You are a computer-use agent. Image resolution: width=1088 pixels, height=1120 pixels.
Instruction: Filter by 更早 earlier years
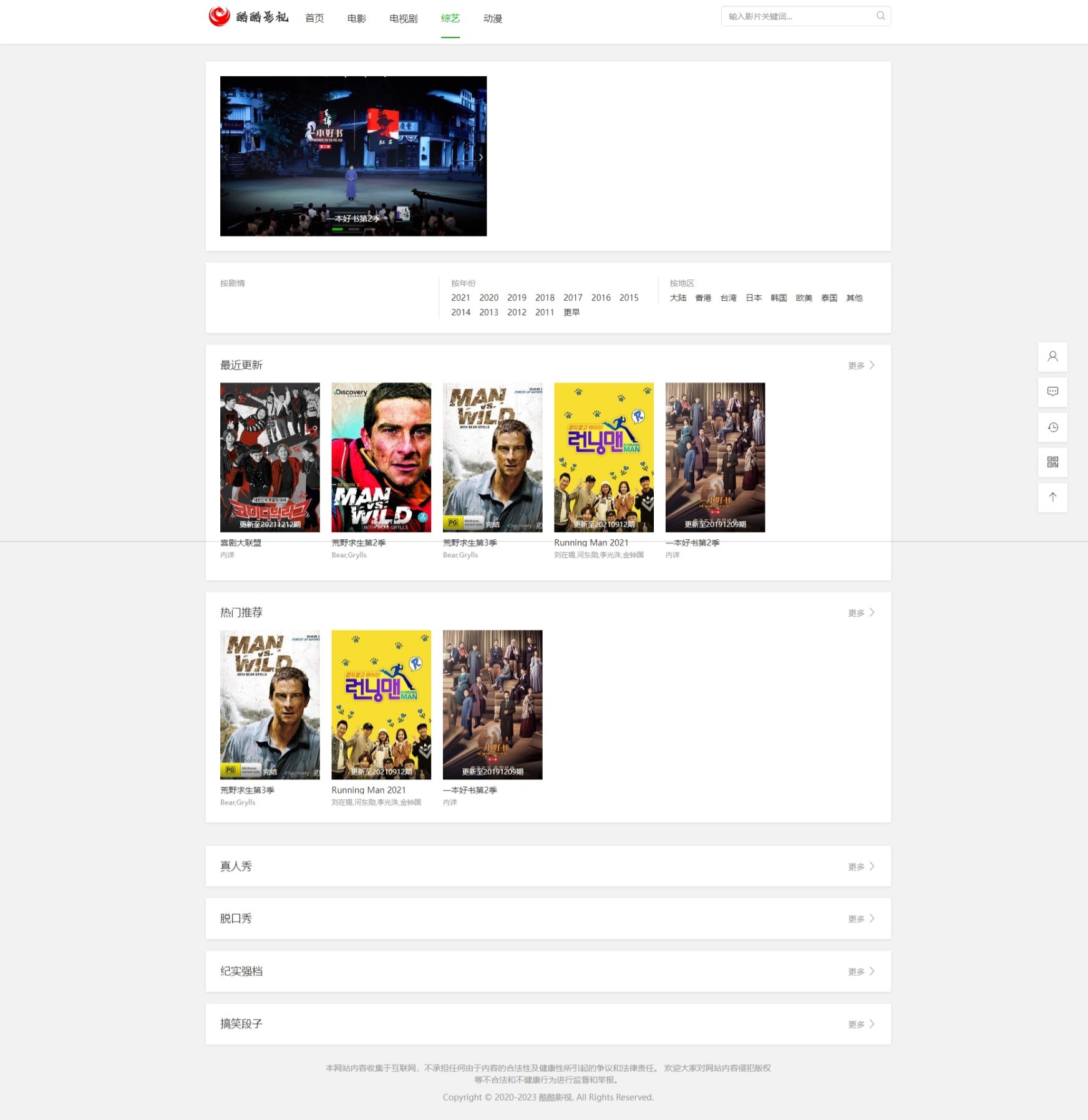[x=571, y=313]
